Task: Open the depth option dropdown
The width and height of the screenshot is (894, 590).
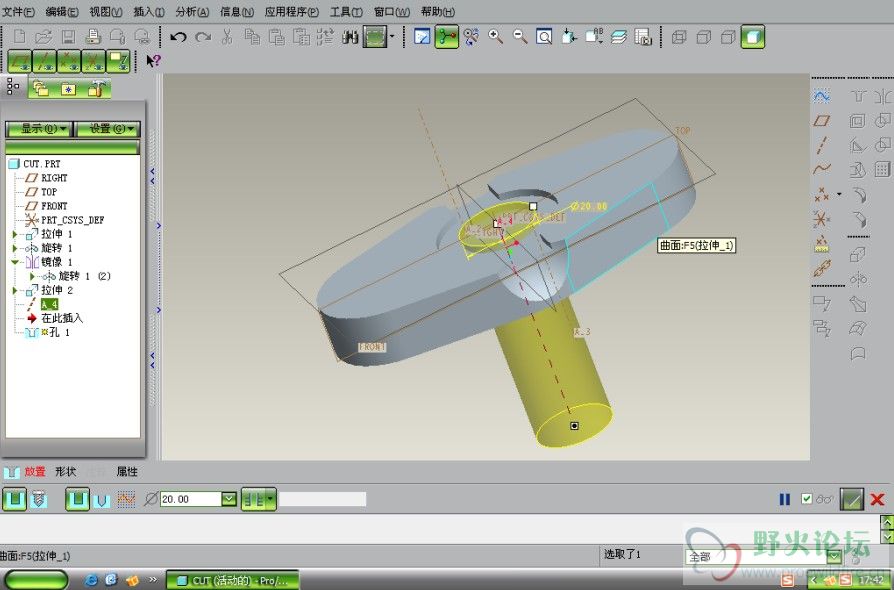Action: point(270,500)
